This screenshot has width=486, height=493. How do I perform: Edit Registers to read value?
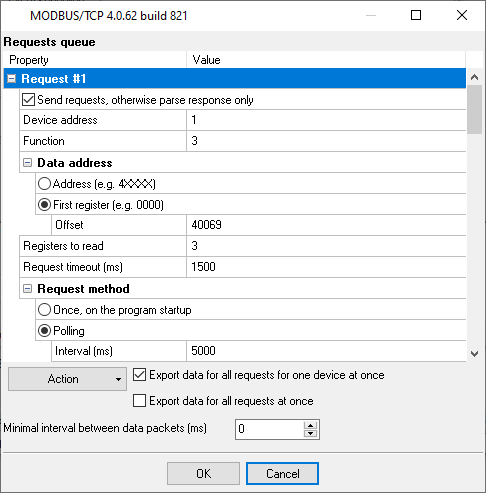pos(326,246)
